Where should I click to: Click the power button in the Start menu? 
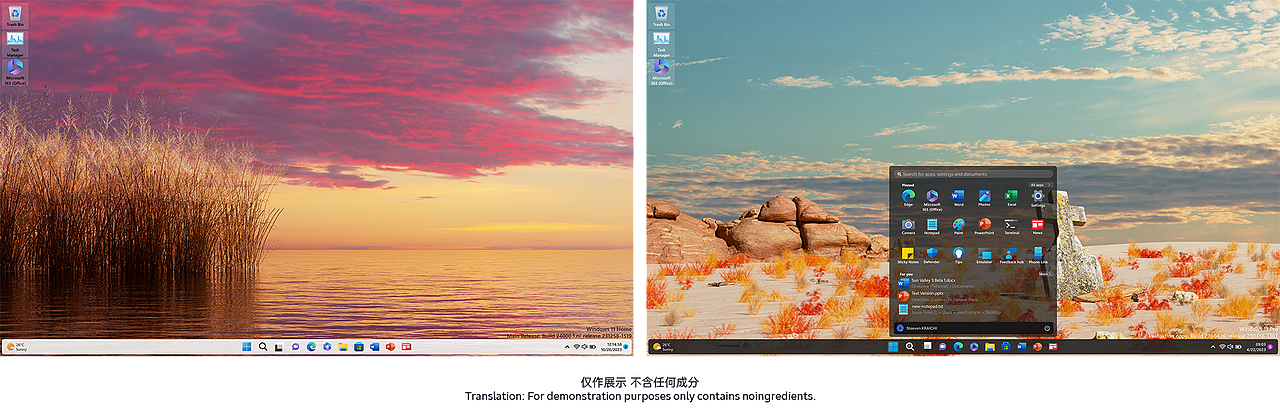tap(1047, 328)
